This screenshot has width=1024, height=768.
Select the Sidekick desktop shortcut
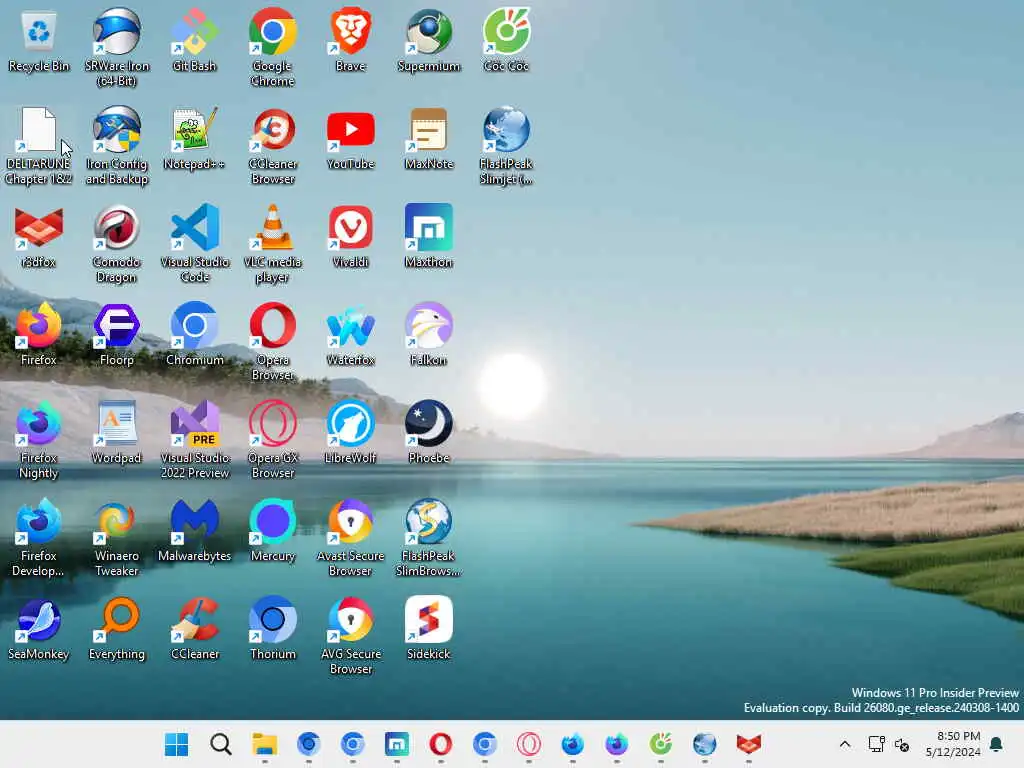tap(429, 629)
